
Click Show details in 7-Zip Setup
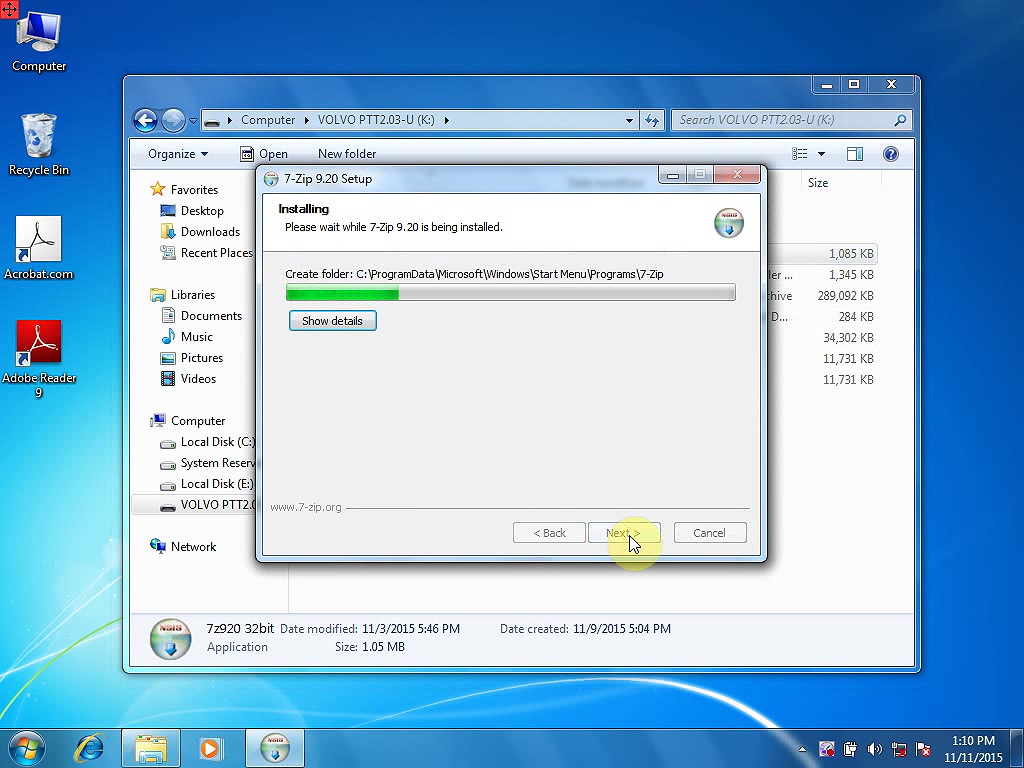(x=332, y=321)
